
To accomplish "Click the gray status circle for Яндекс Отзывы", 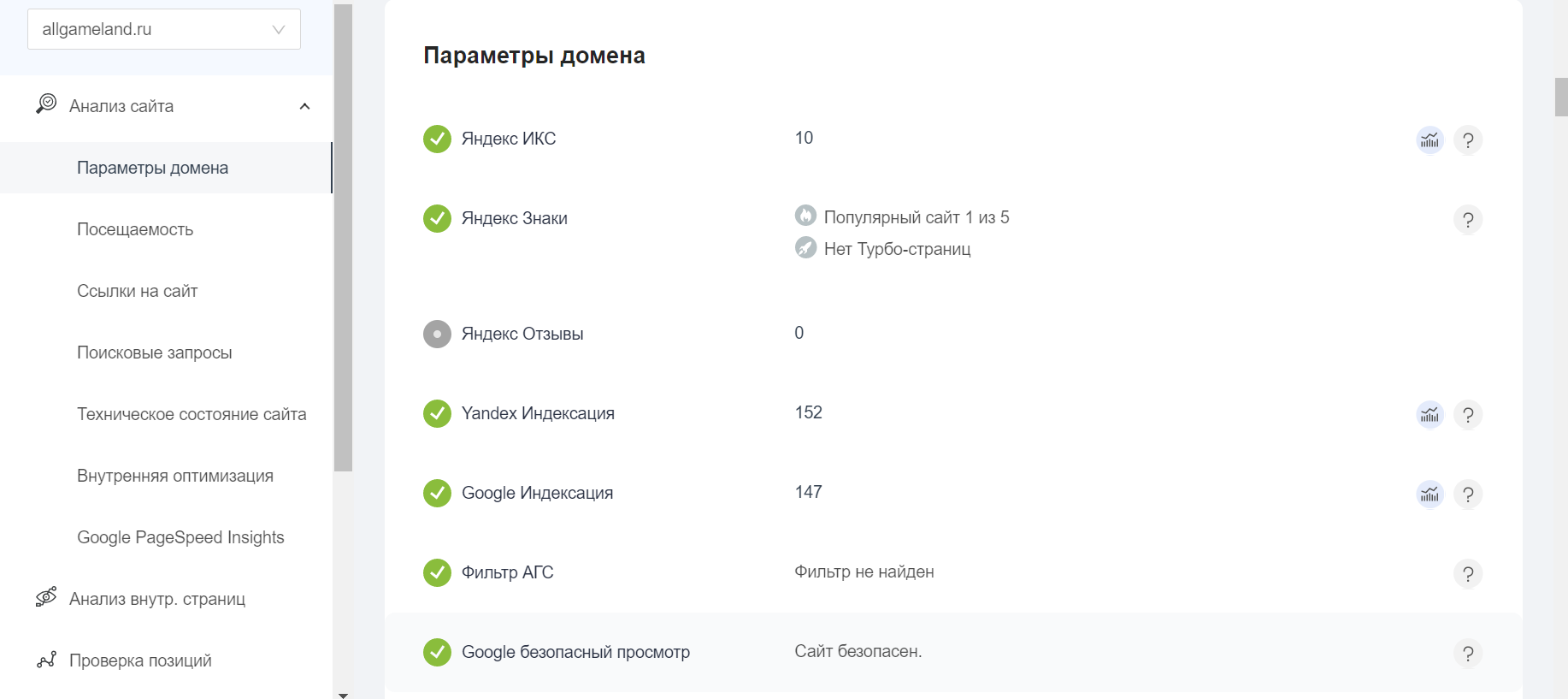I will [x=437, y=334].
